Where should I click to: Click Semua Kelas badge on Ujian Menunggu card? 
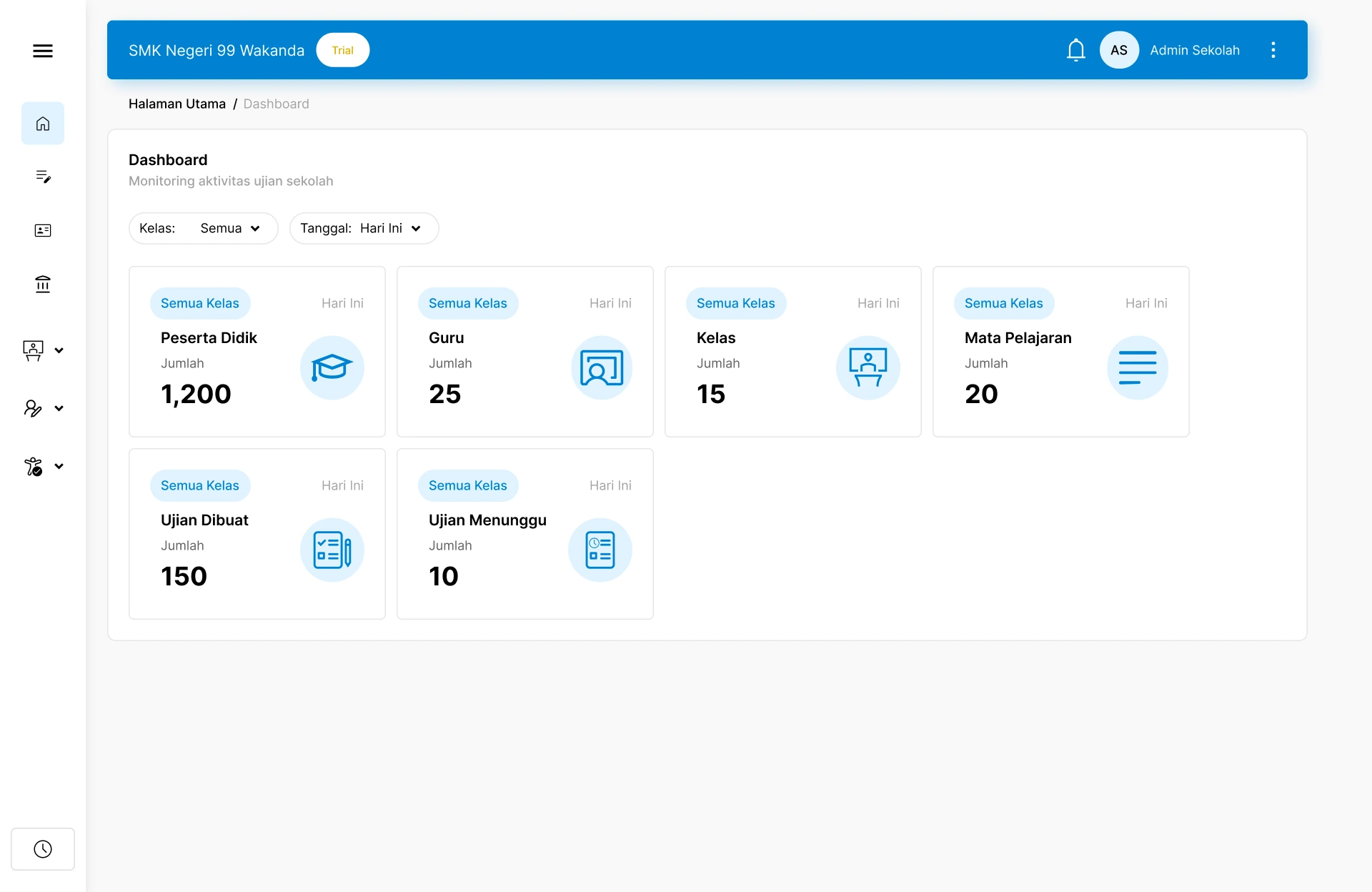(x=468, y=485)
